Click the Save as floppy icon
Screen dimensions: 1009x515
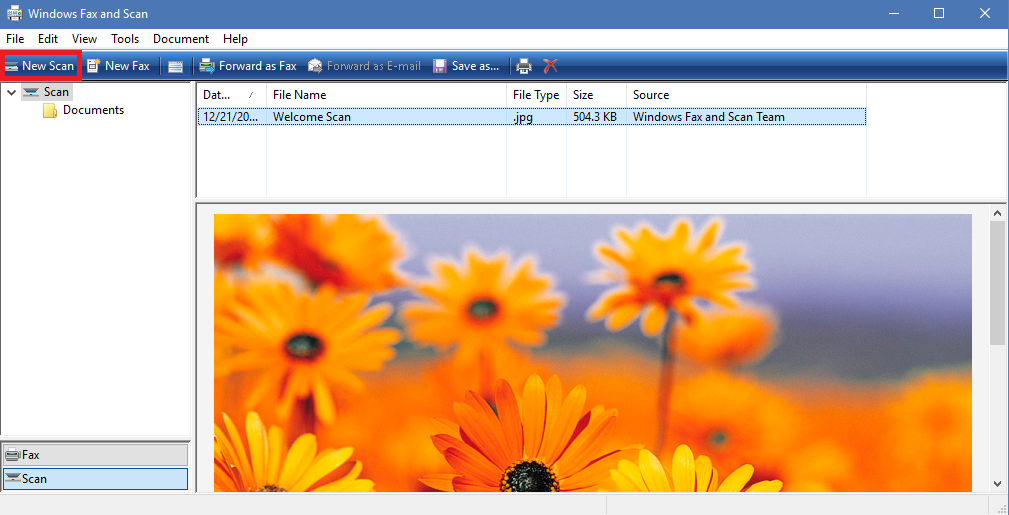click(440, 66)
